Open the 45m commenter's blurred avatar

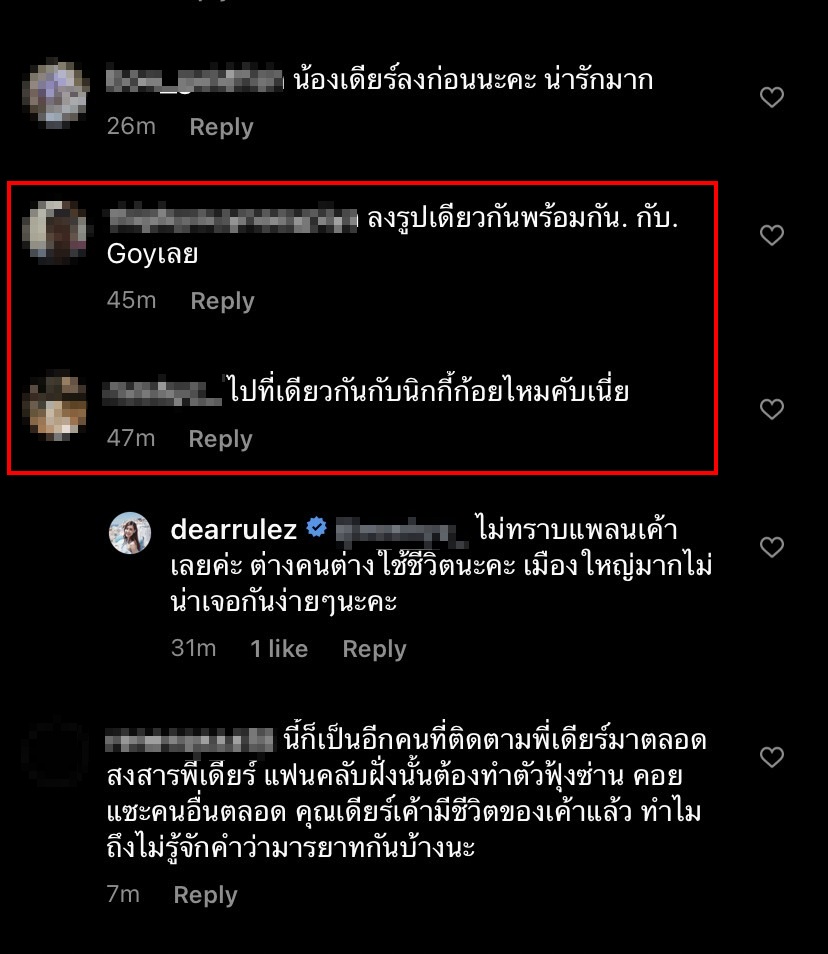pos(55,232)
